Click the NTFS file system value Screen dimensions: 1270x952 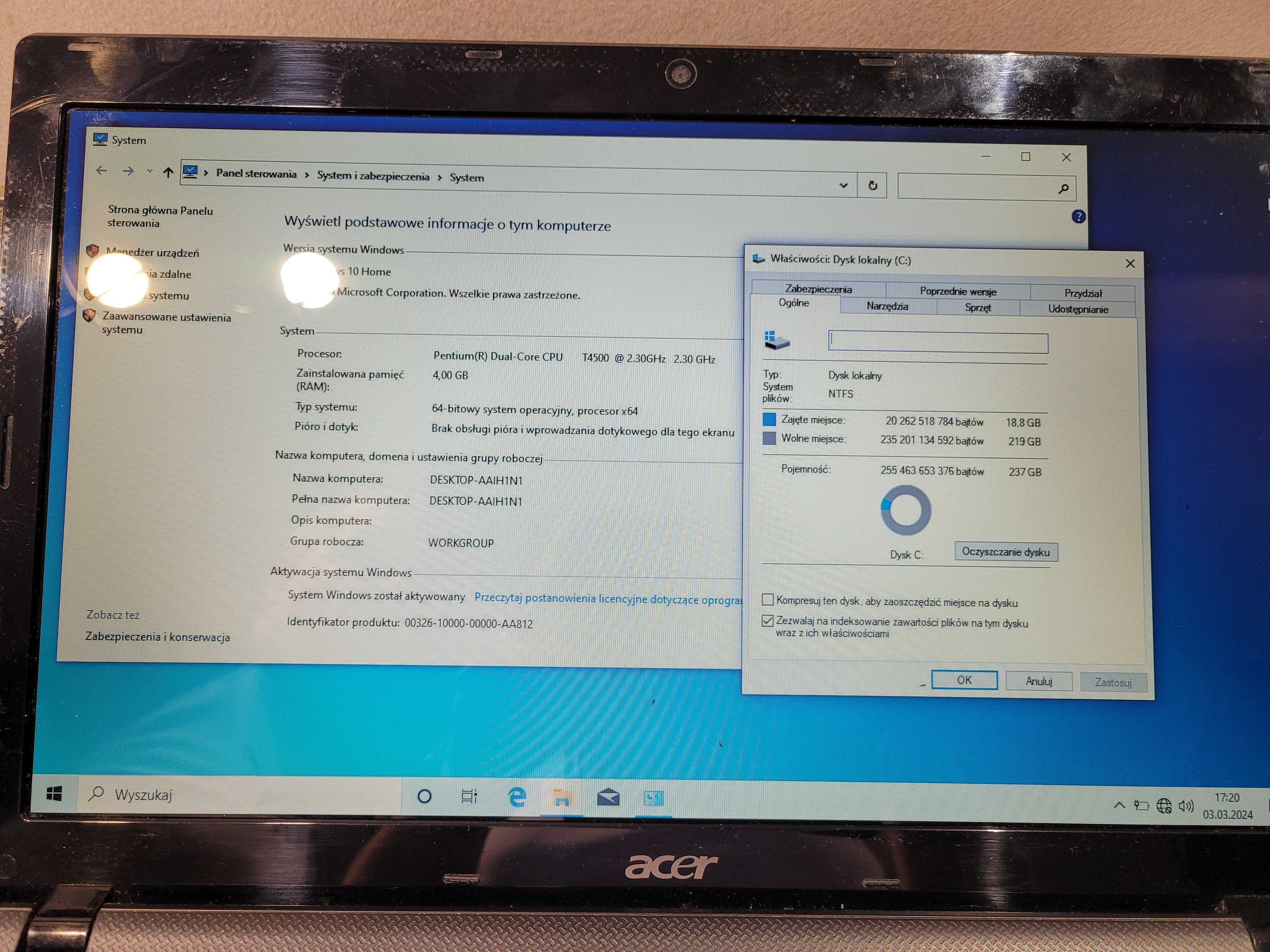click(x=841, y=394)
